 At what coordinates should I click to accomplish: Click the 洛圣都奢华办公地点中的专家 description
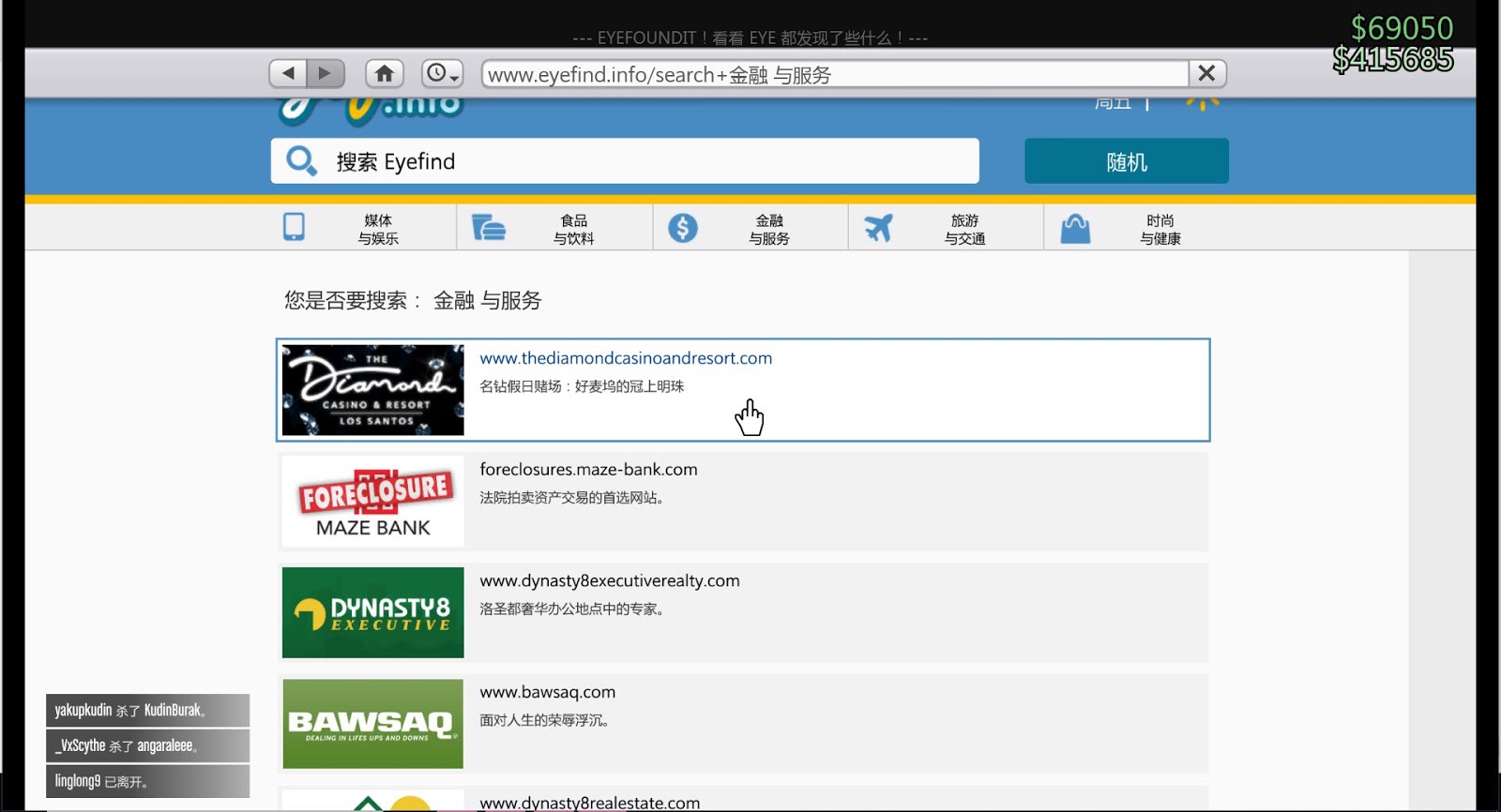point(573,609)
